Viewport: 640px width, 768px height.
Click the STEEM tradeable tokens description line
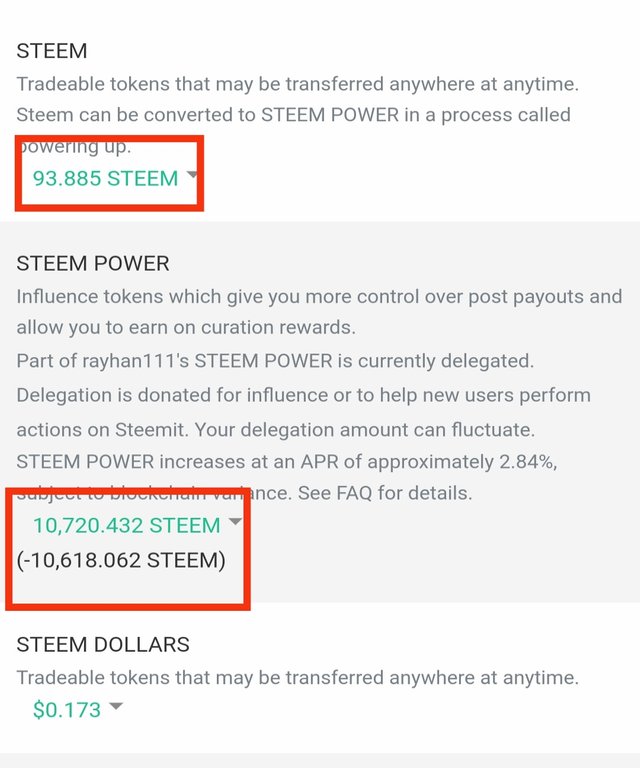pyautogui.click(x=297, y=83)
